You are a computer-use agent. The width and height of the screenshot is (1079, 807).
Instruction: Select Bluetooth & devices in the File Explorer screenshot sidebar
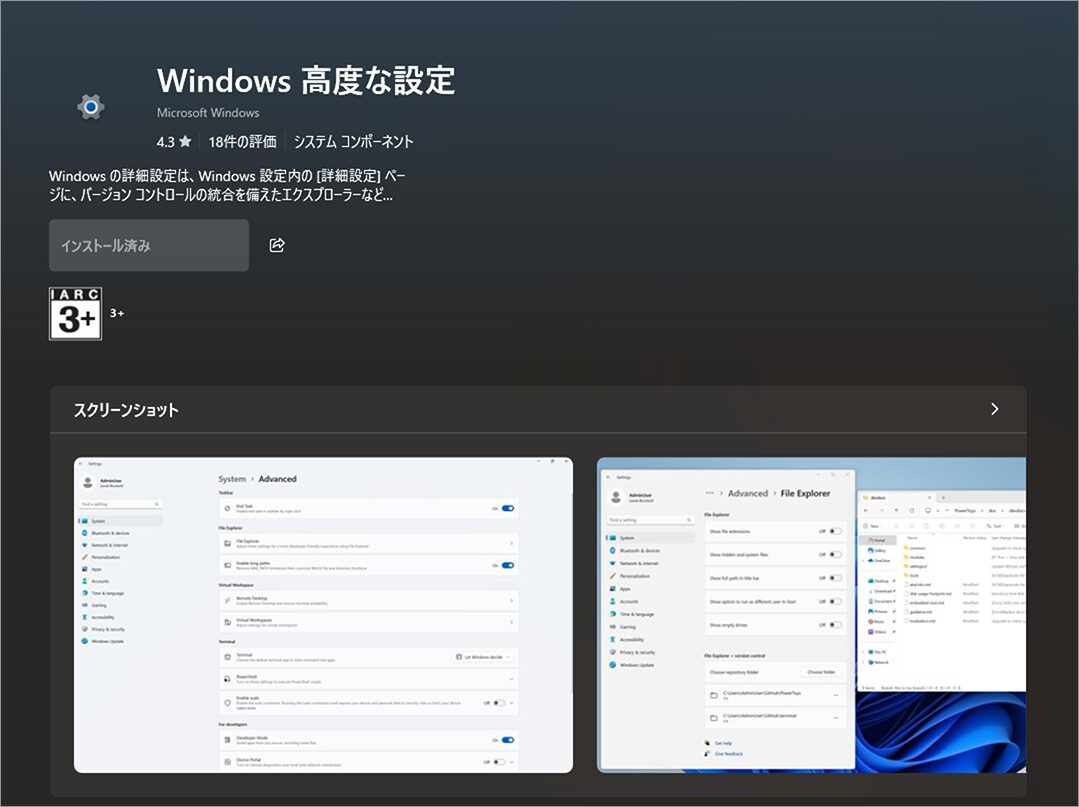click(x=639, y=550)
